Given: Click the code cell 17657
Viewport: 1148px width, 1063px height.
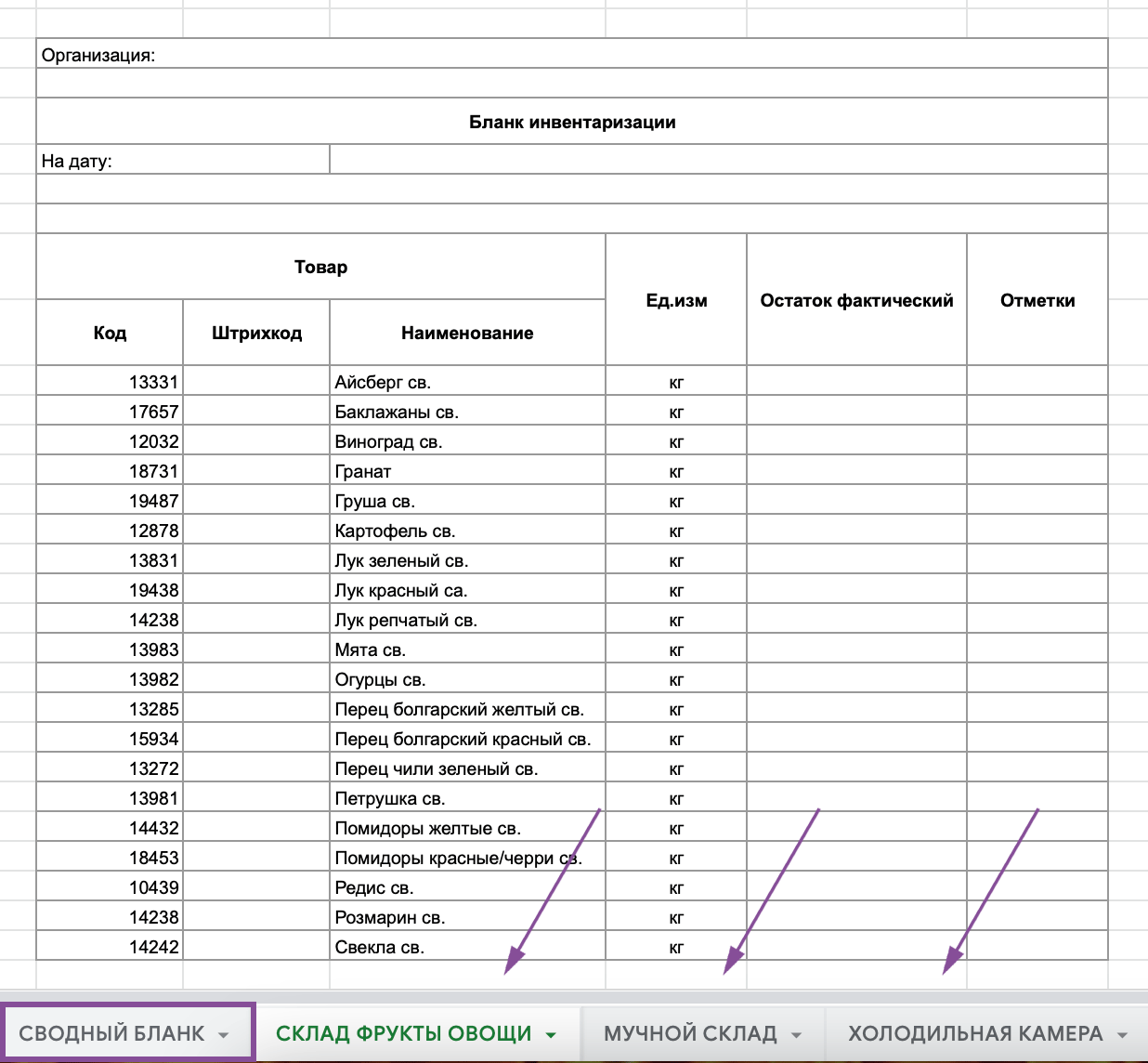Looking at the screenshot, I should [x=110, y=412].
